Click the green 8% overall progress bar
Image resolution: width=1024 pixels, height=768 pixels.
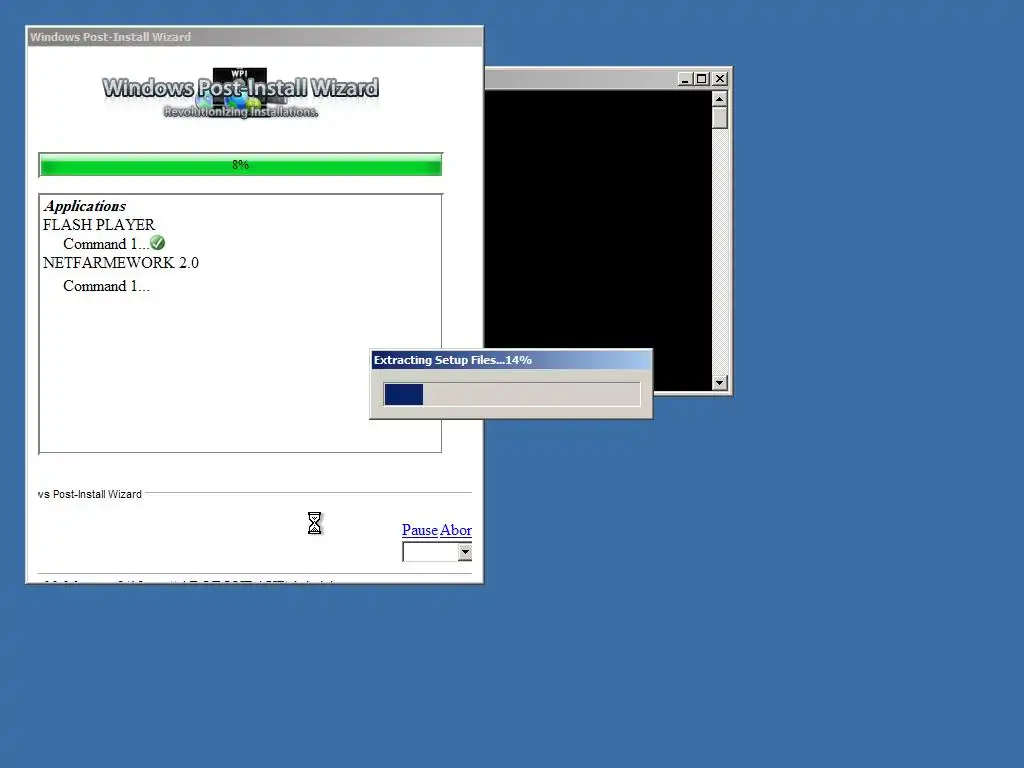coord(240,165)
